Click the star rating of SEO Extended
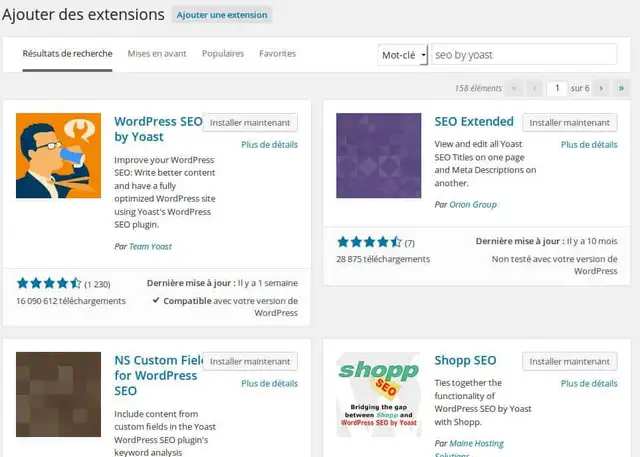The height and width of the screenshot is (457, 640). pos(369,242)
